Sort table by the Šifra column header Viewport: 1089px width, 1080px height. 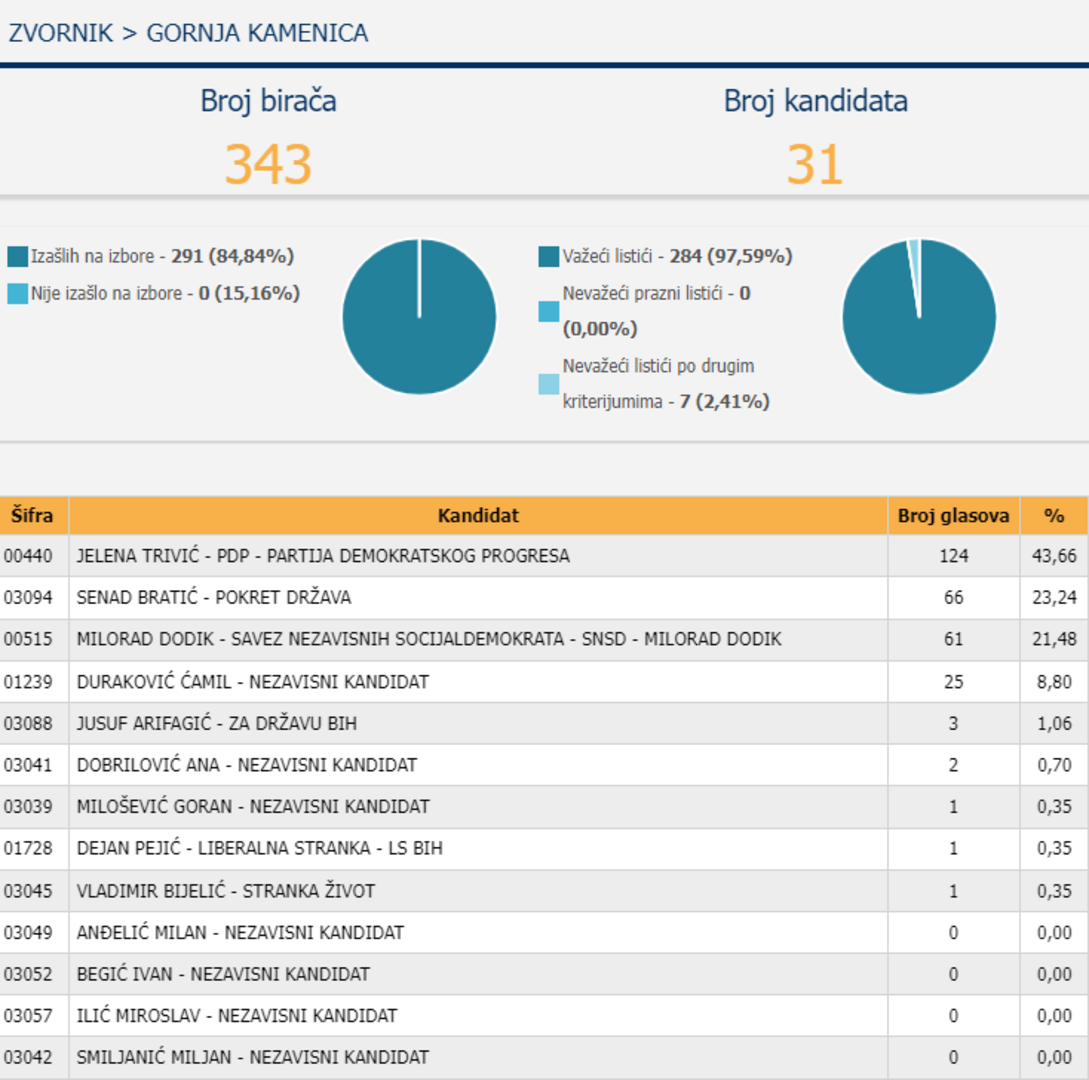tap(34, 516)
